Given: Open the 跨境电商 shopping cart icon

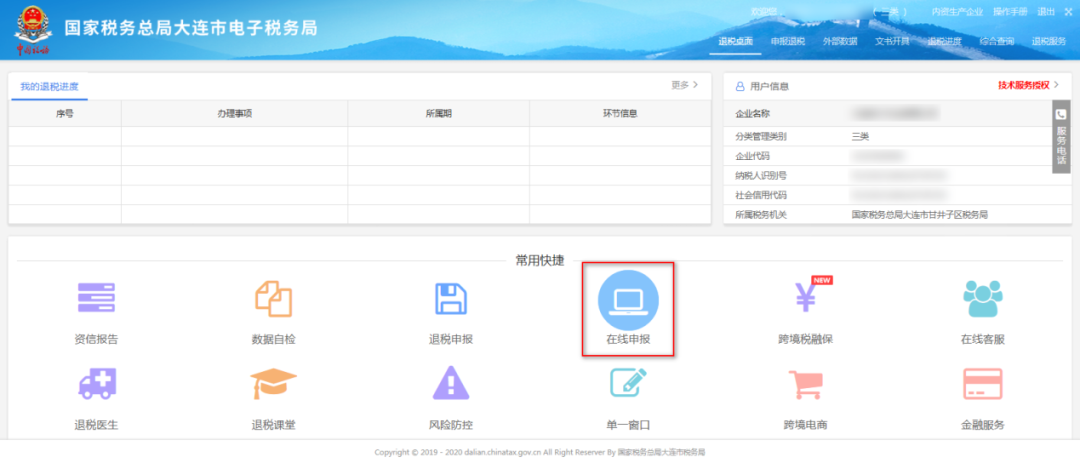Looking at the screenshot, I should pyautogui.click(x=806, y=384).
